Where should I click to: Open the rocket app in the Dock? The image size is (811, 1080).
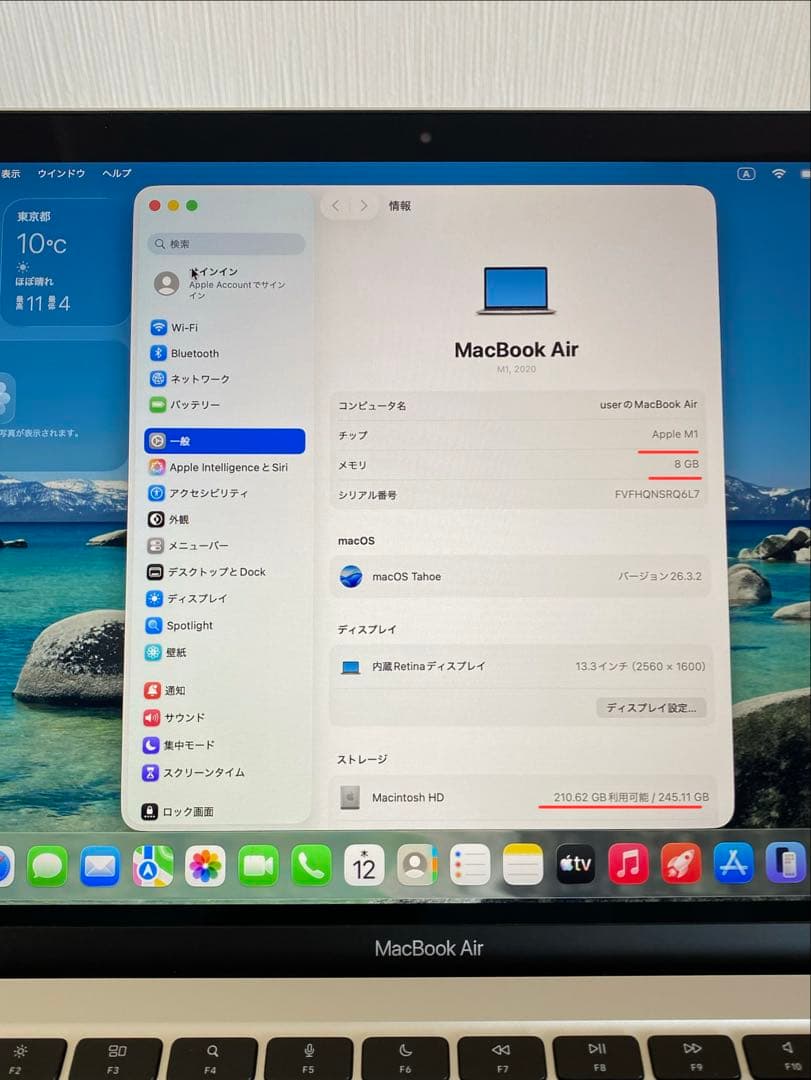[x=681, y=863]
